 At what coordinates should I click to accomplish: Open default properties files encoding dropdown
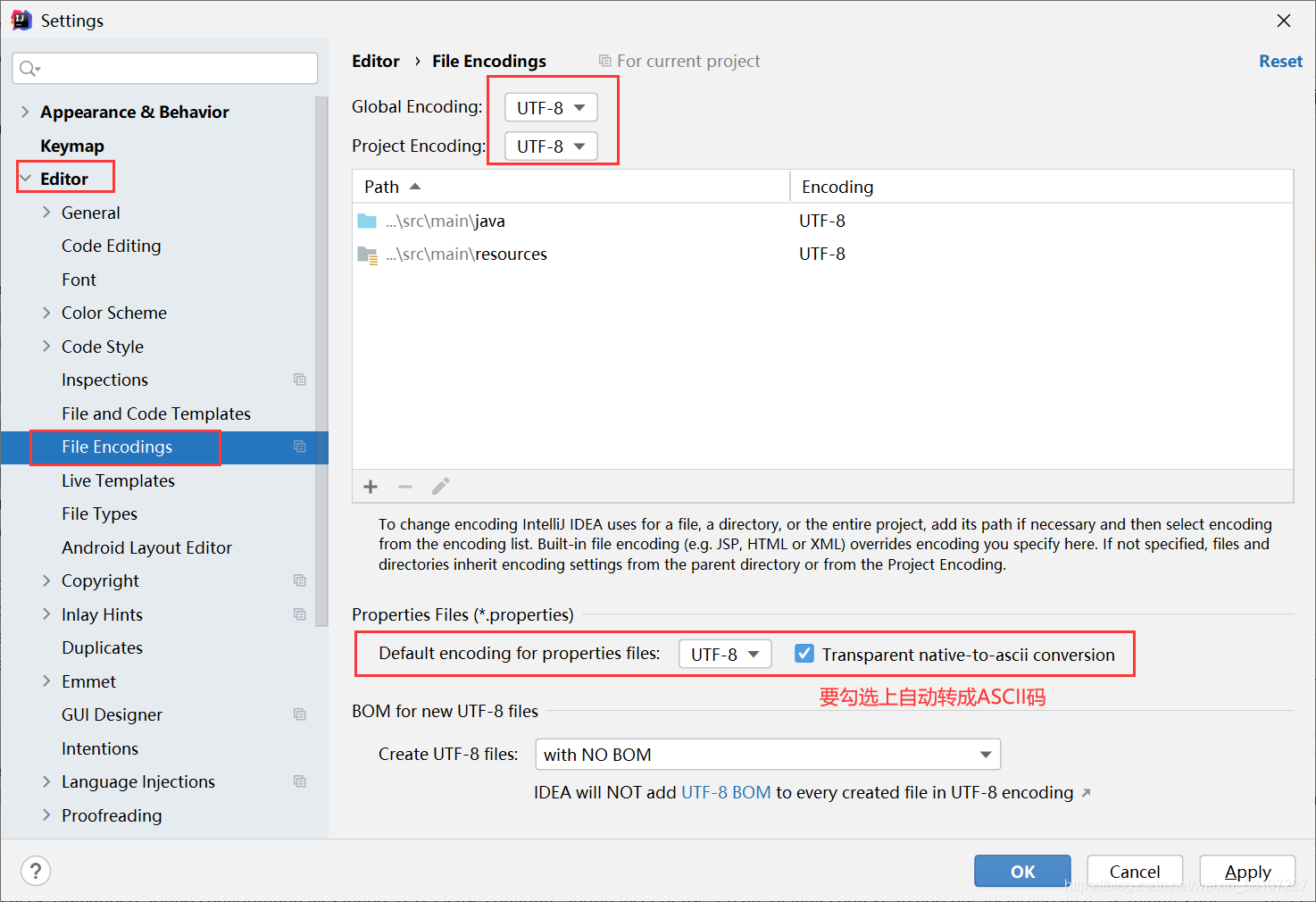(725, 654)
